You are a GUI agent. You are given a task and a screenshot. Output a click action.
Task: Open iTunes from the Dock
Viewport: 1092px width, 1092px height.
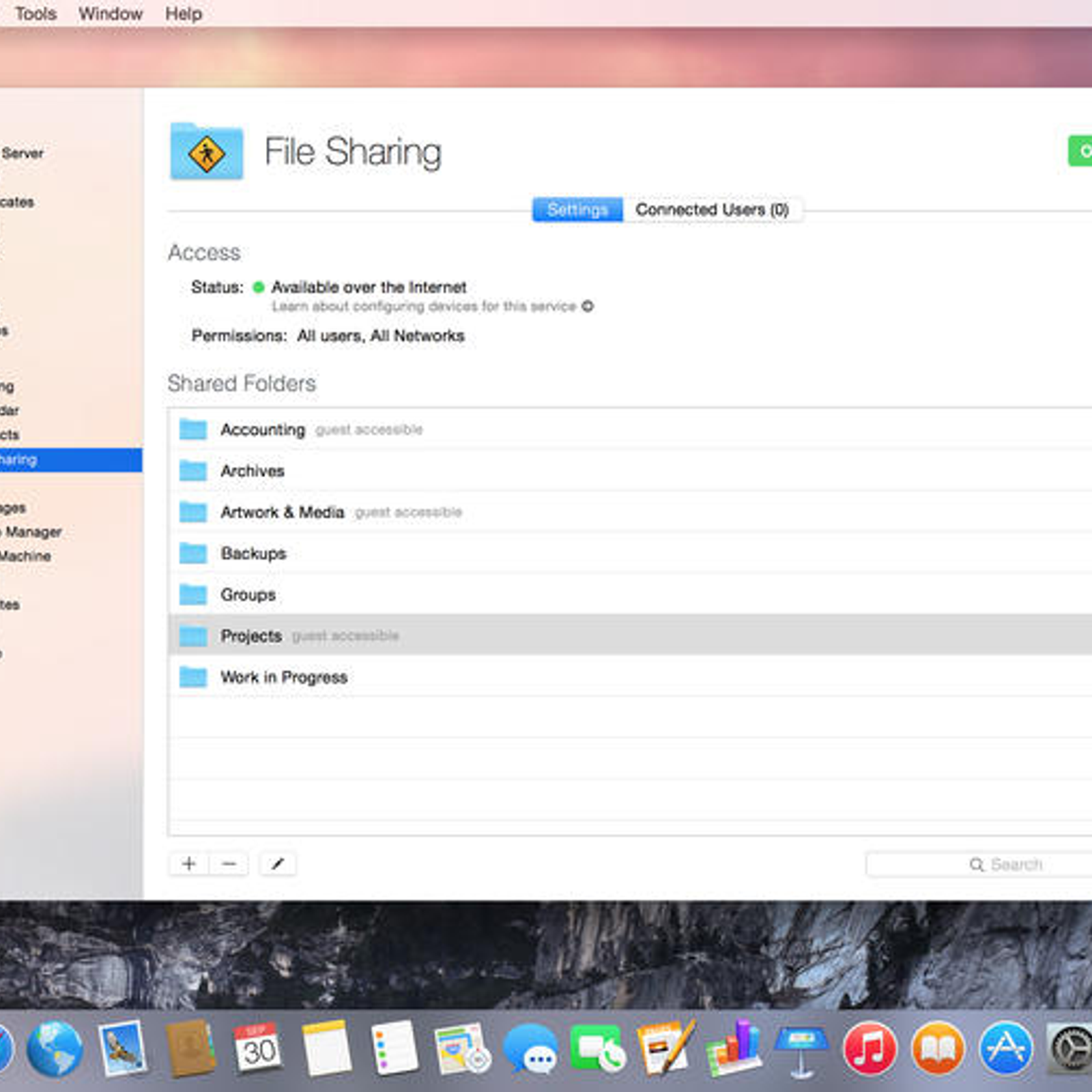click(x=870, y=1049)
